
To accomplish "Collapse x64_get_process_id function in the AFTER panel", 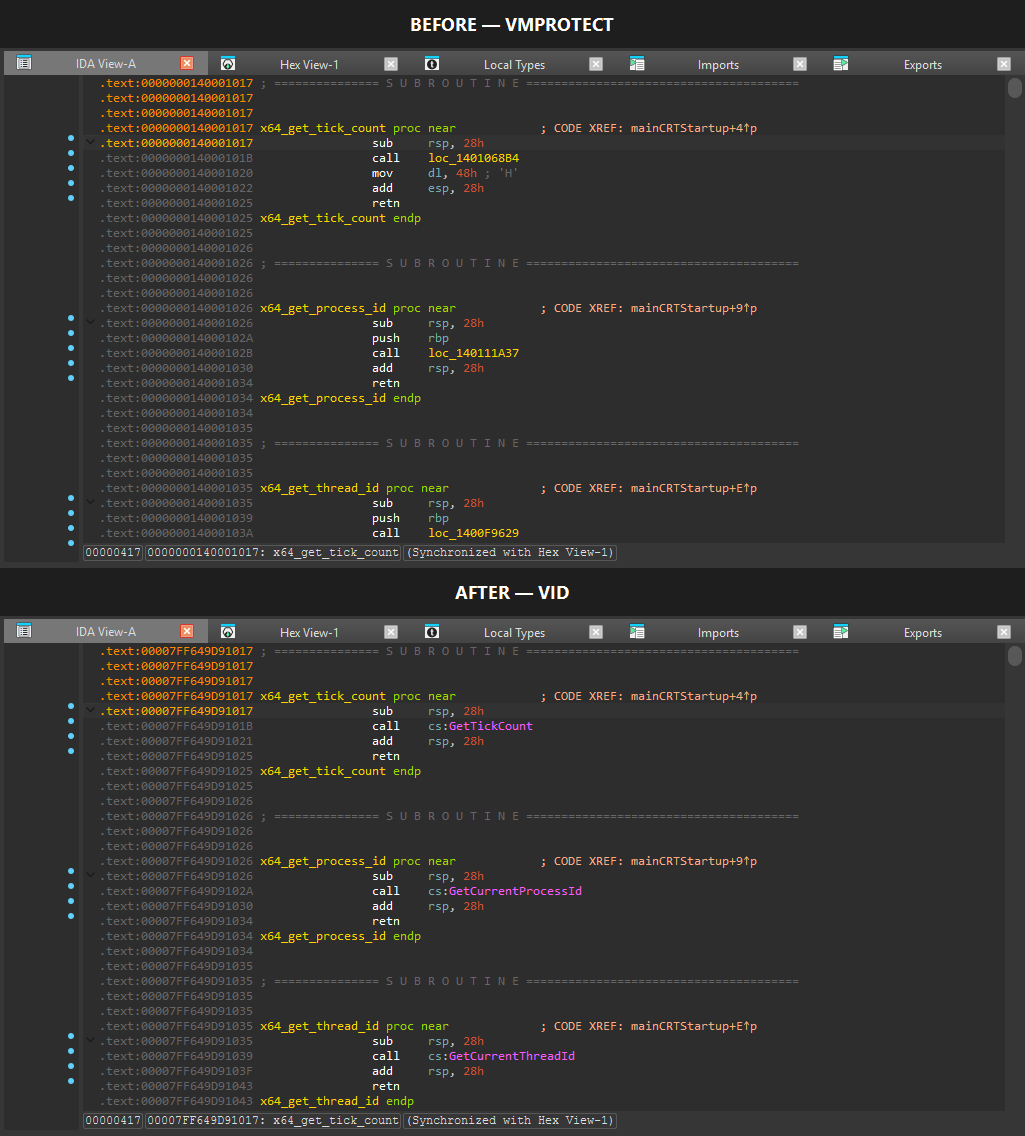I will click(91, 875).
